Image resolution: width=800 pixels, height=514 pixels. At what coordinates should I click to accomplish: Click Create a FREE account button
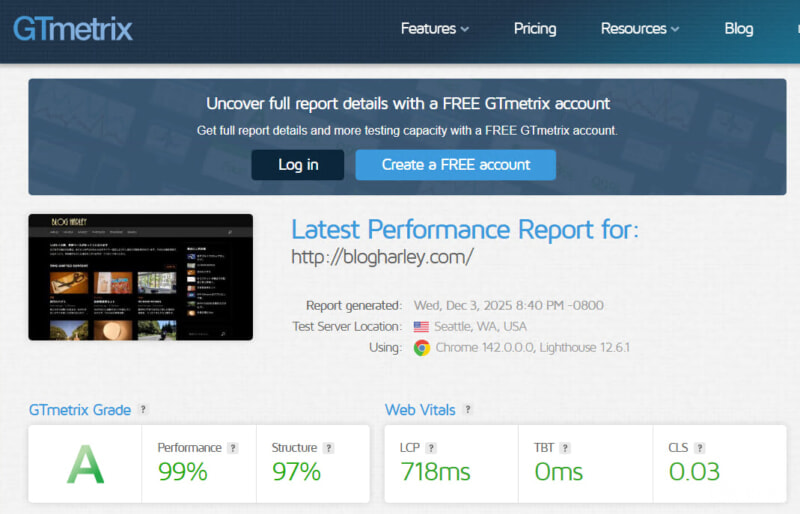point(456,165)
